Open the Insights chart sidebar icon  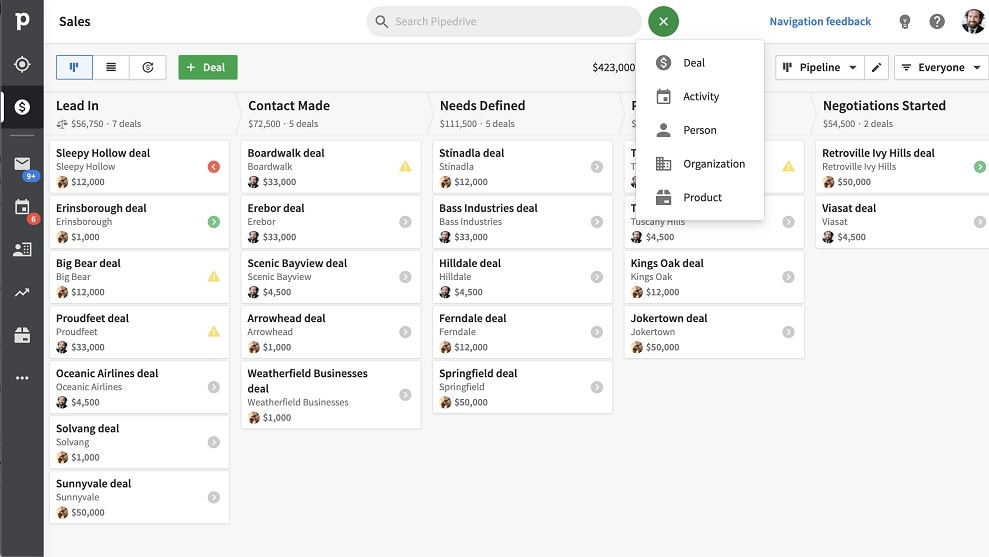tap(22, 292)
